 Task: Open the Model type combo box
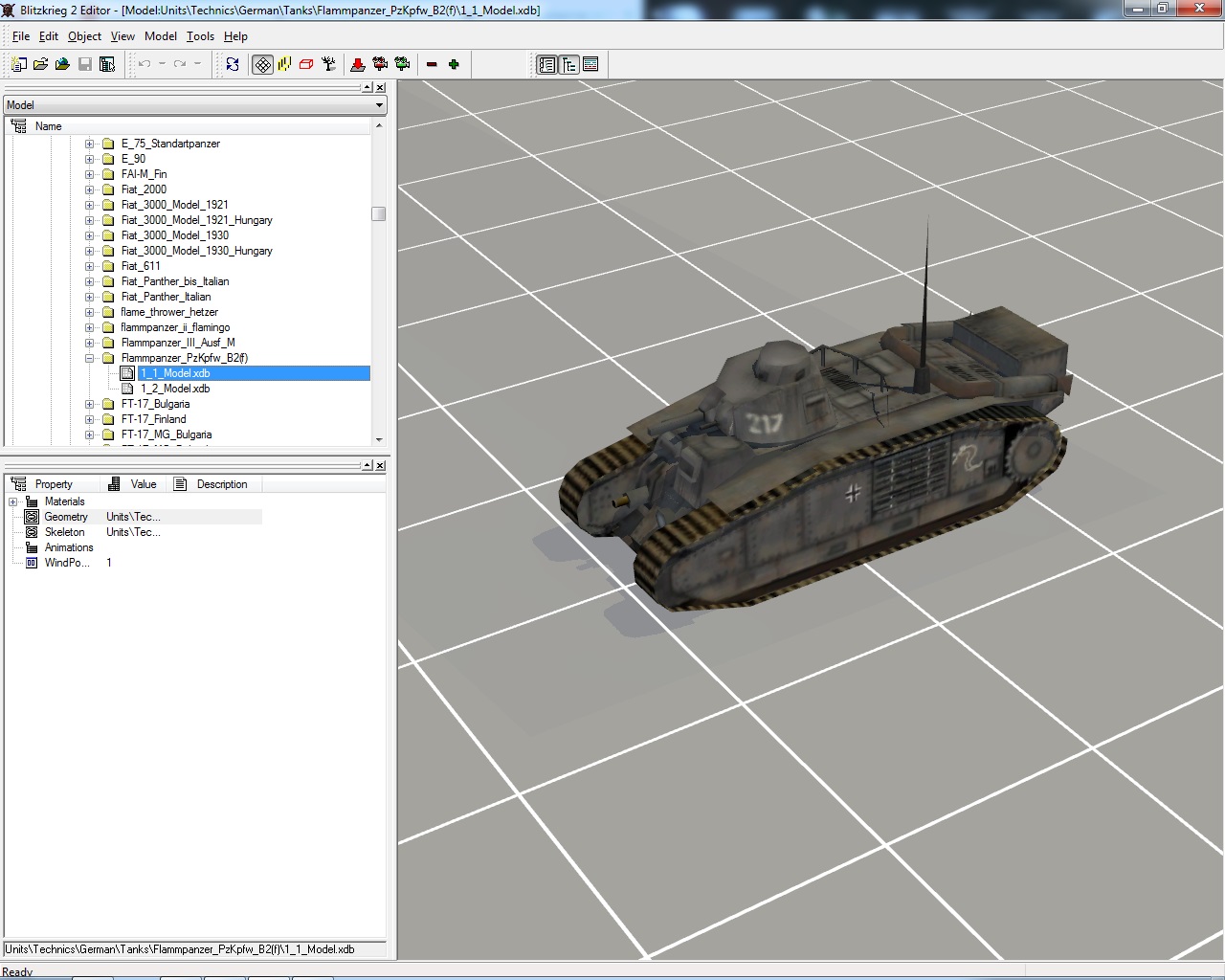click(194, 105)
